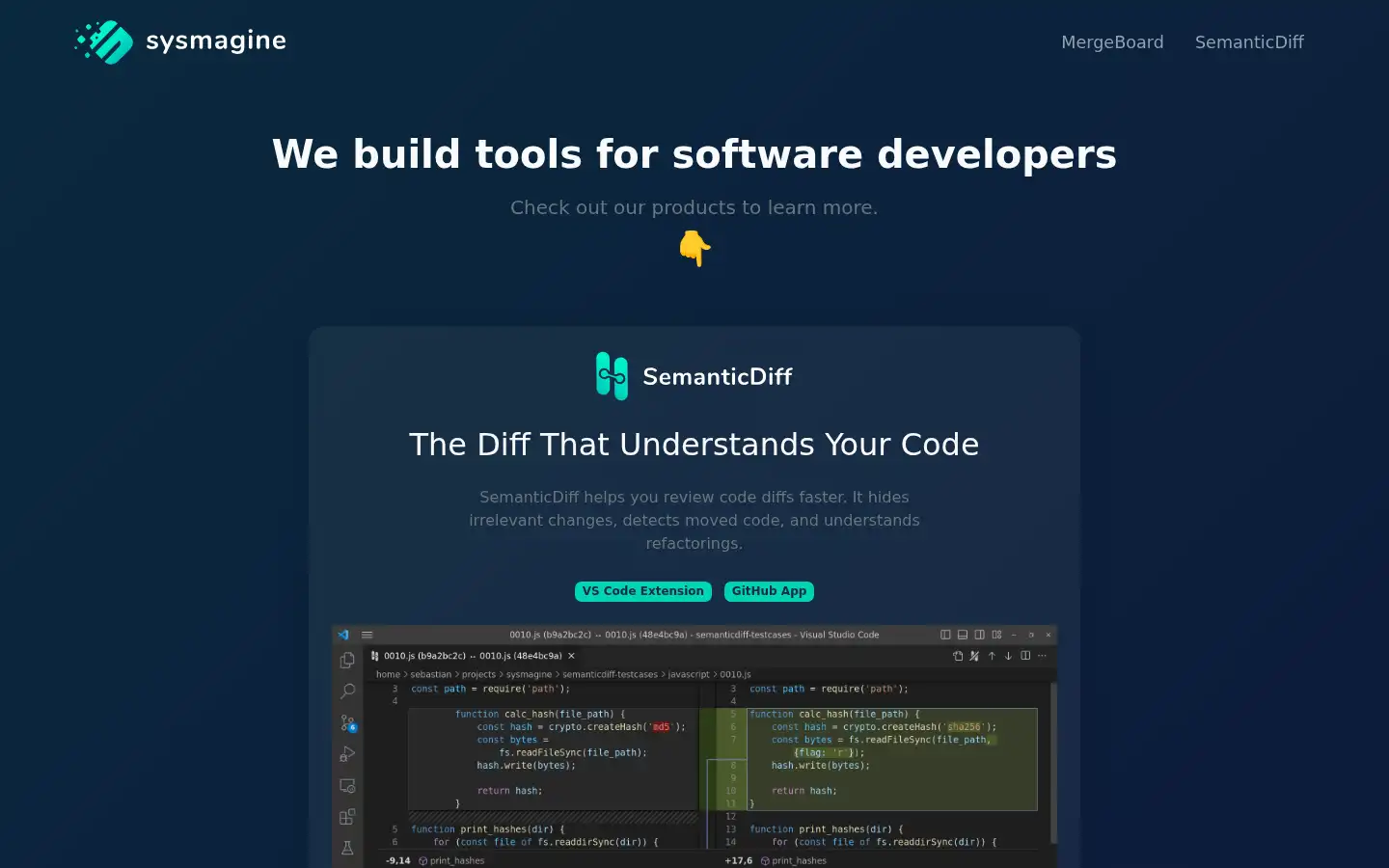This screenshot has height=868, width=1389.
Task: Click the SemanticDiff product logo in the card
Action: [694, 376]
